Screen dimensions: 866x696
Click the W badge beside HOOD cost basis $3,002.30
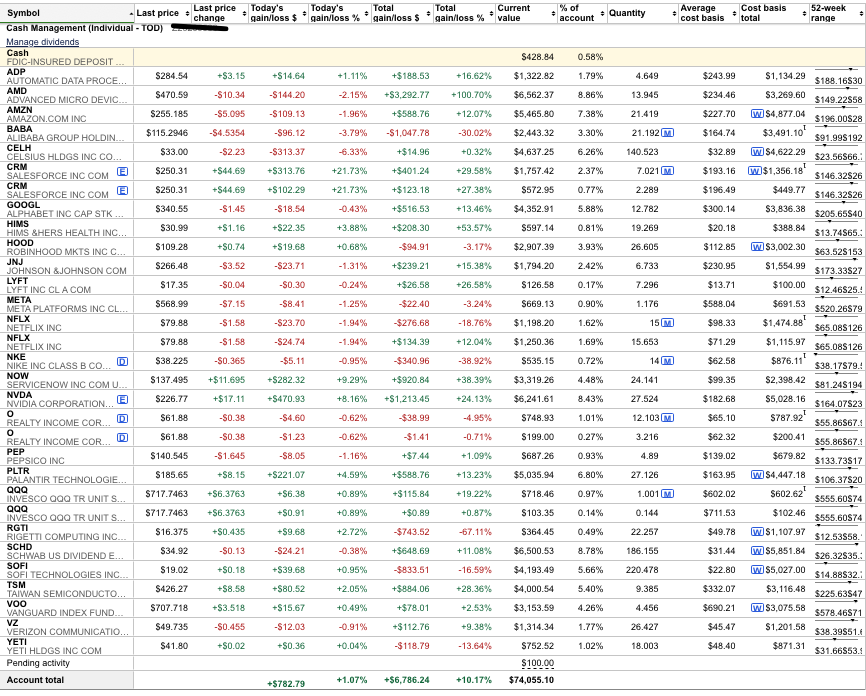click(757, 247)
